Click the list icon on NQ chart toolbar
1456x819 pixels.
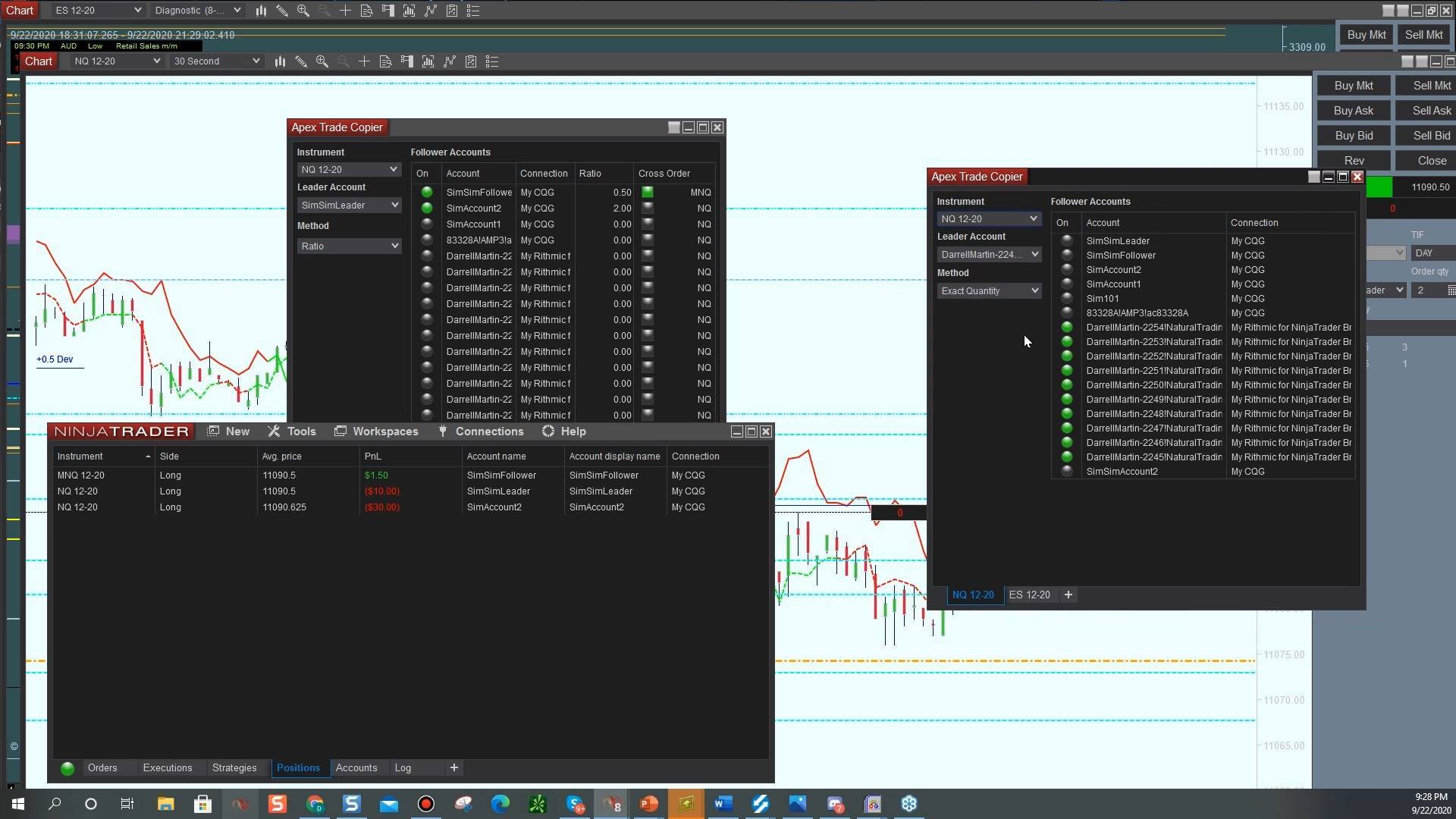[492, 61]
